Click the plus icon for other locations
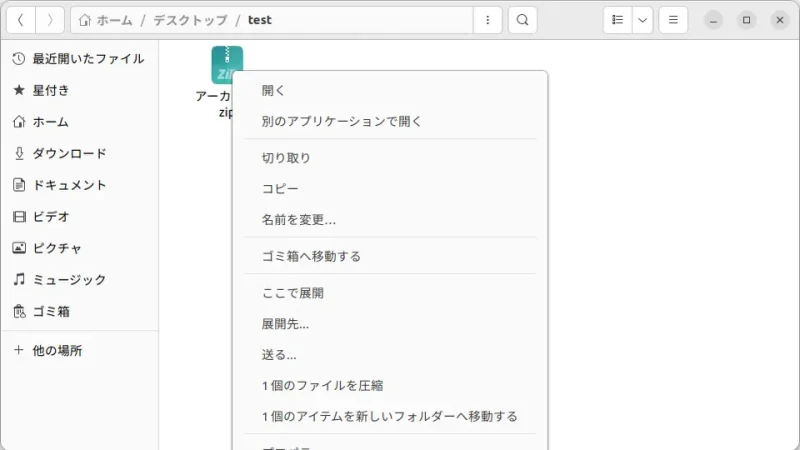This screenshot has height=450, width=800. click(x=19, y=350)
